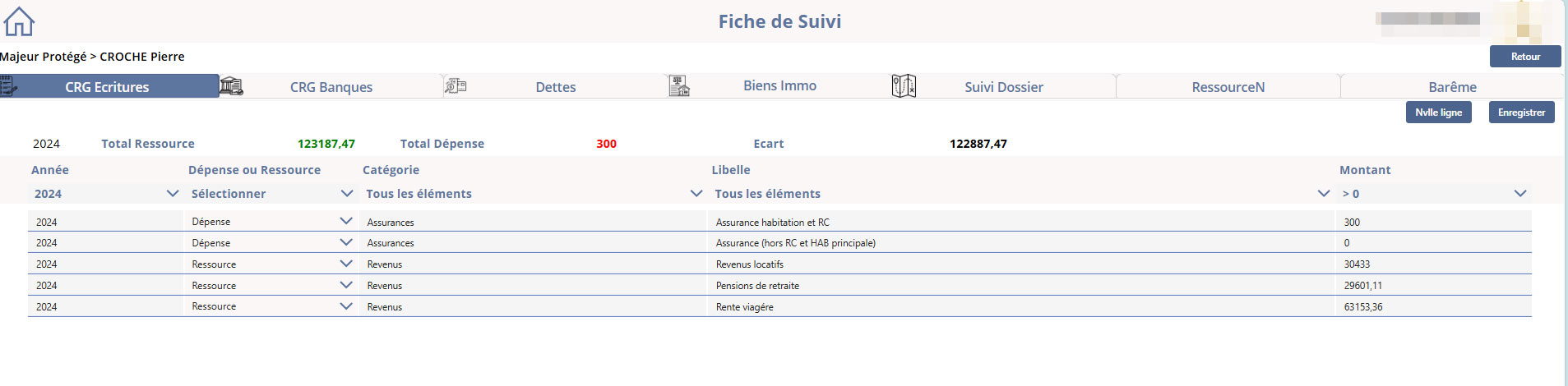Viewport: 1568px width, 386px height.
Task: Click the CROCHE Pierre breadcrumb
Action: click(x=142, y=57)
